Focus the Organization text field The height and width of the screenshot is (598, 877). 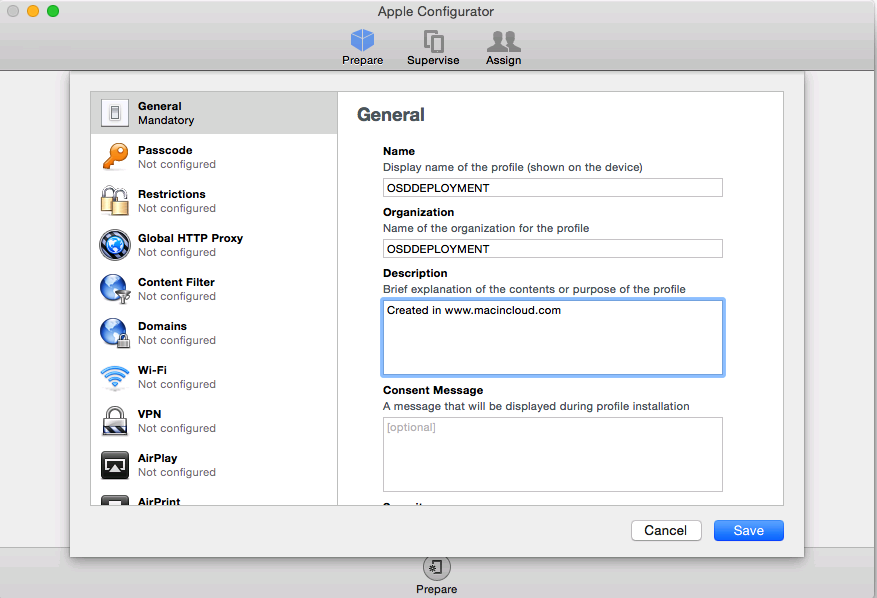coord(552,249)
